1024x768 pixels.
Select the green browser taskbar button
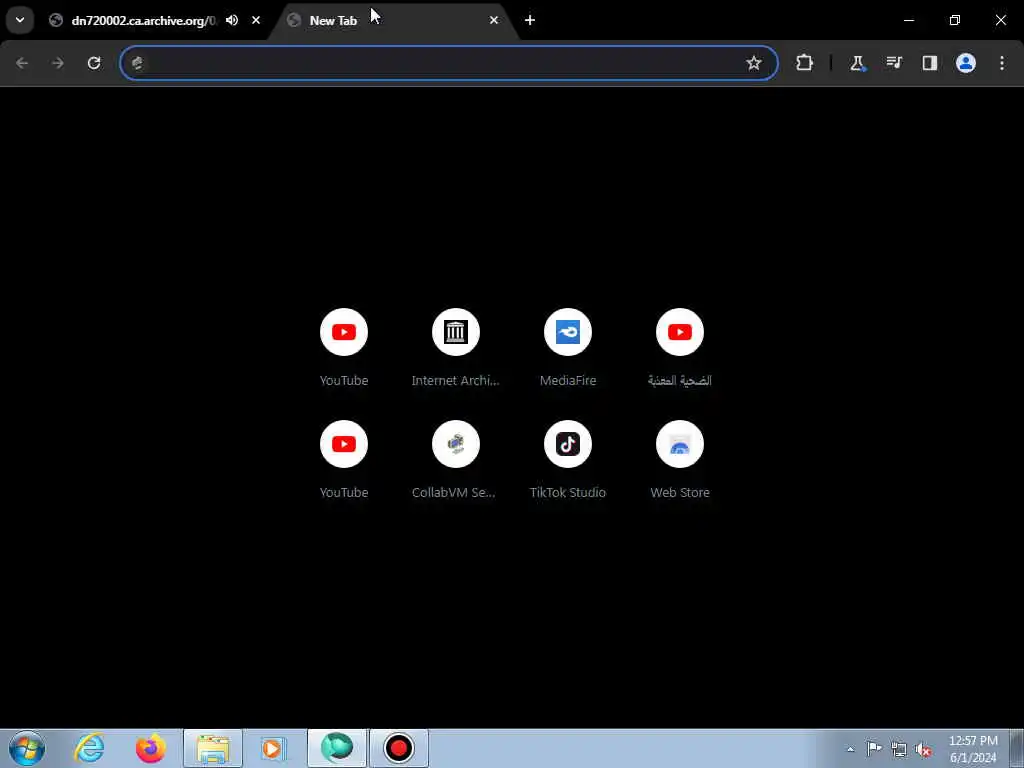click(337, 748)
